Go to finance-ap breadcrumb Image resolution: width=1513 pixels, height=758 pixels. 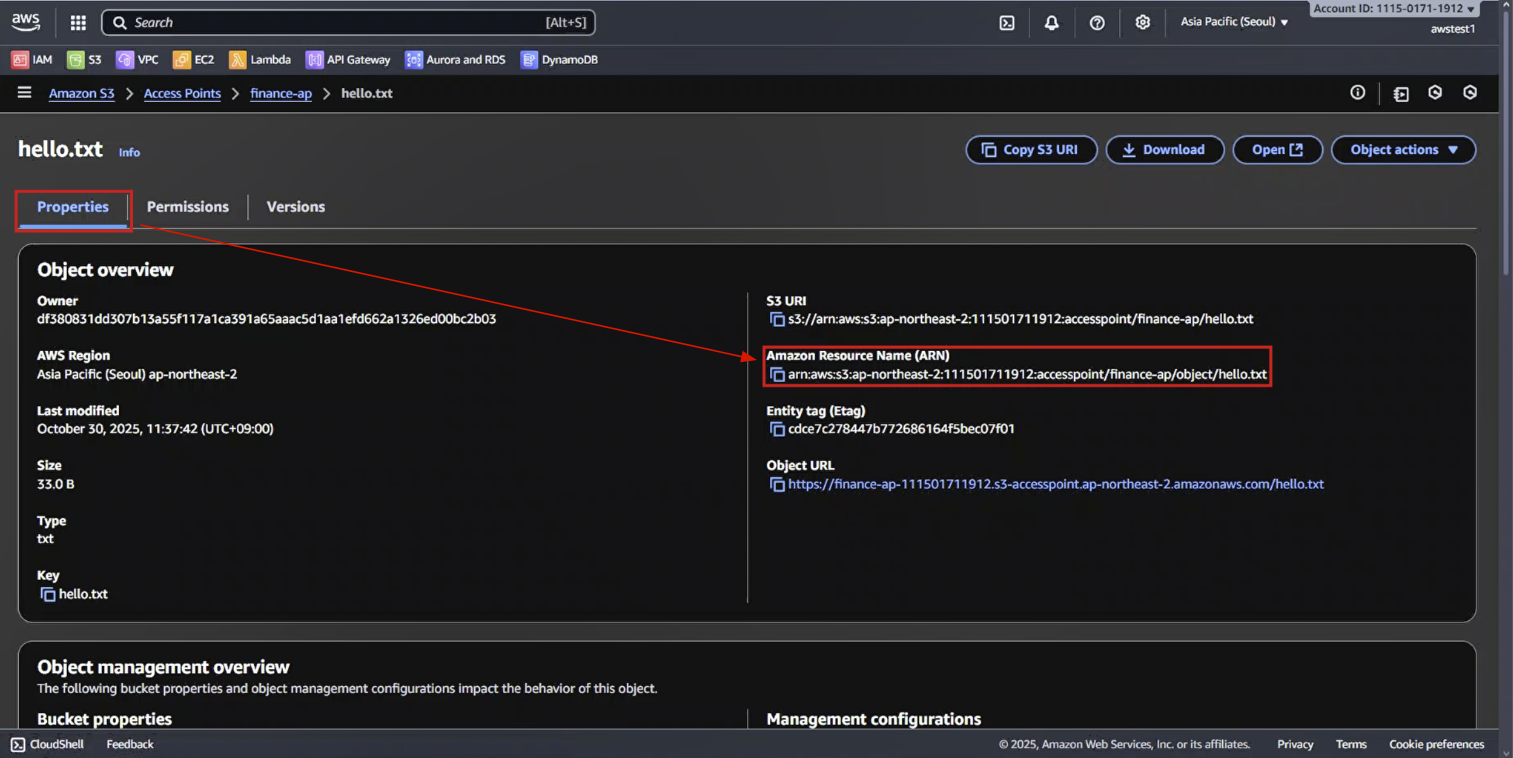click(281, 94)
